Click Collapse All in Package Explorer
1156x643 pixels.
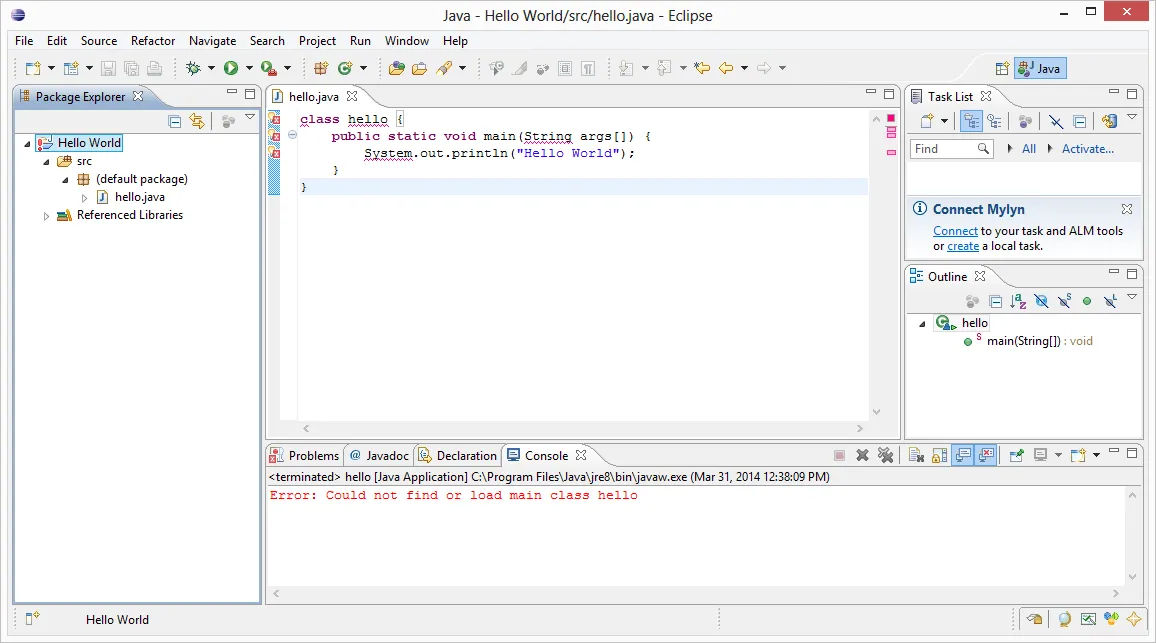tap(175, 121)
